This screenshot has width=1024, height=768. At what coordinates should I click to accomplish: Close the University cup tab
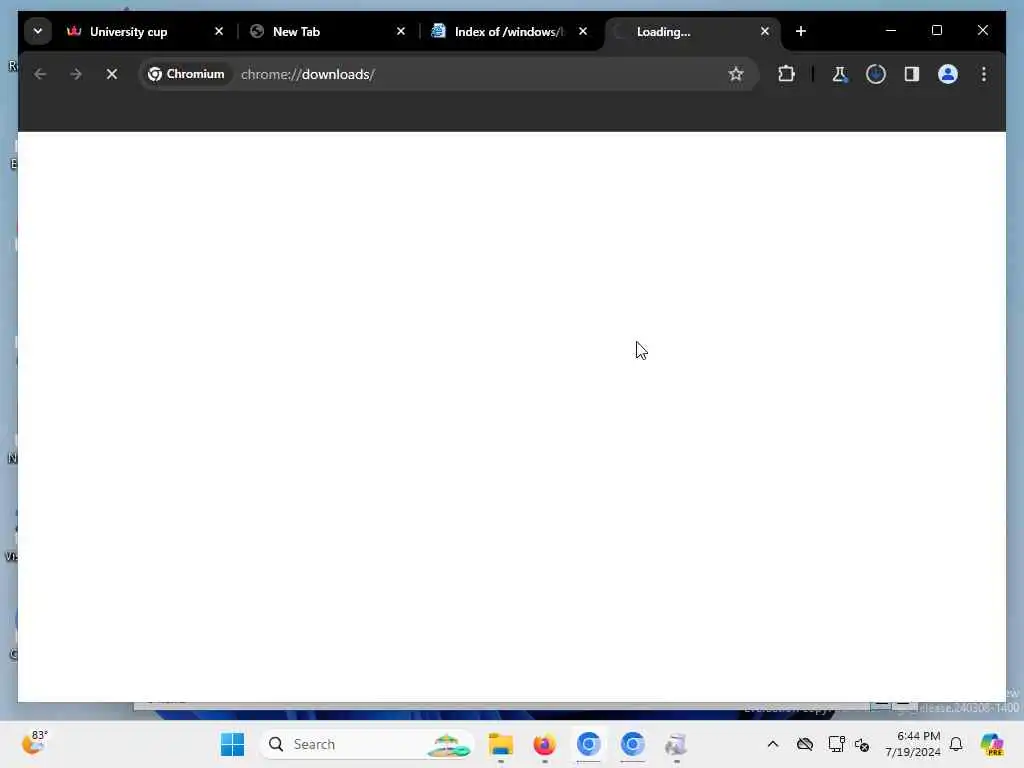tap(219, 31)
